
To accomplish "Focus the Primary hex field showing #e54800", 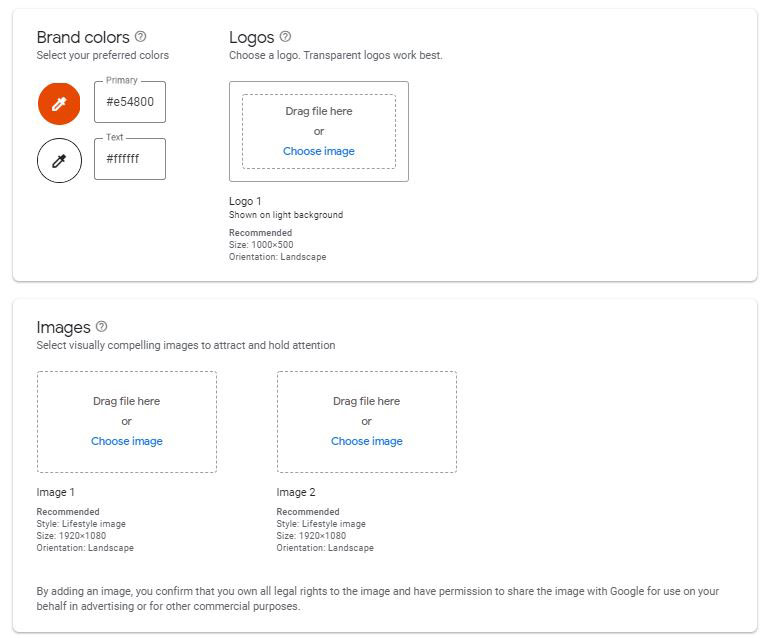I will [130, 102].
